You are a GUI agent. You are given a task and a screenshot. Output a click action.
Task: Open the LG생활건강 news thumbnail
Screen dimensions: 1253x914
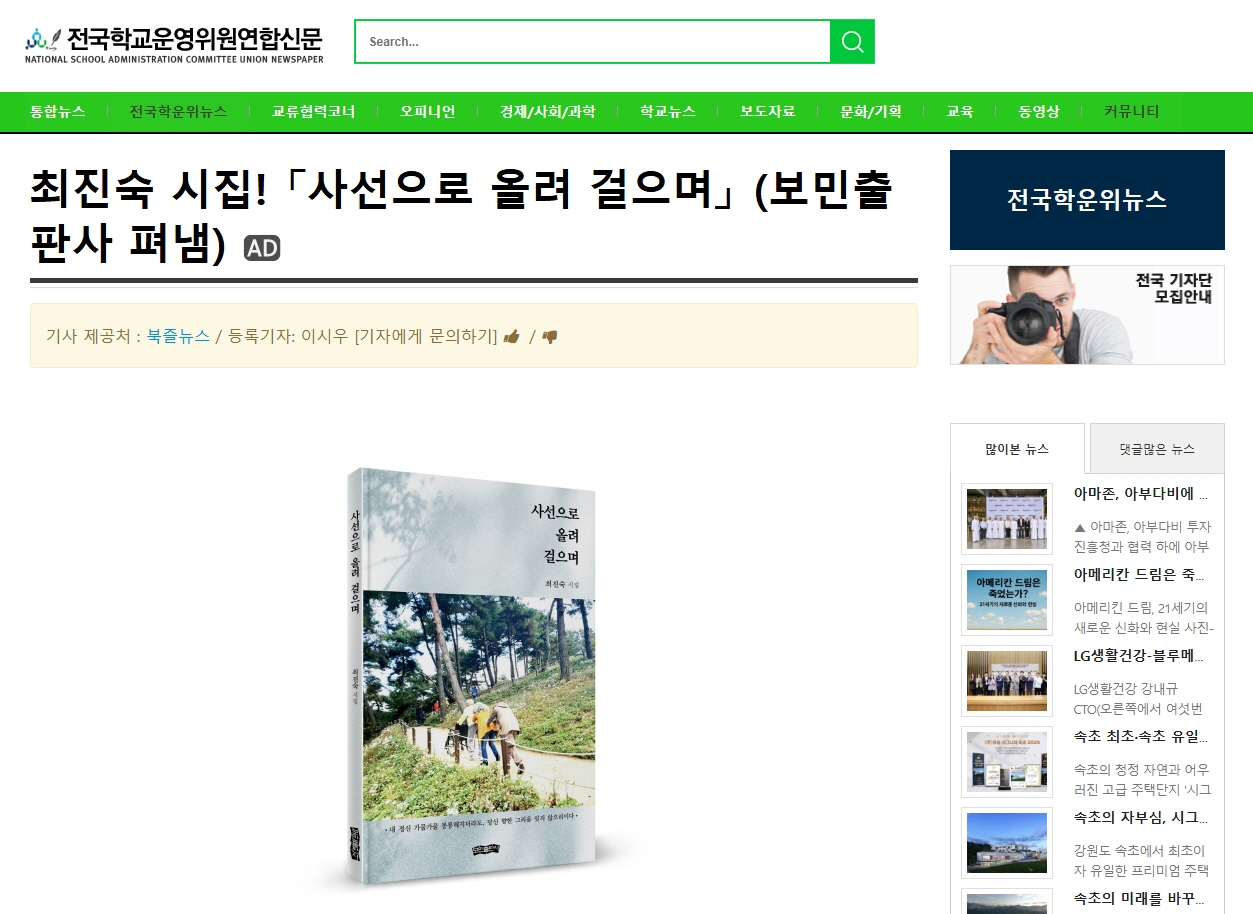point(1007,680)
